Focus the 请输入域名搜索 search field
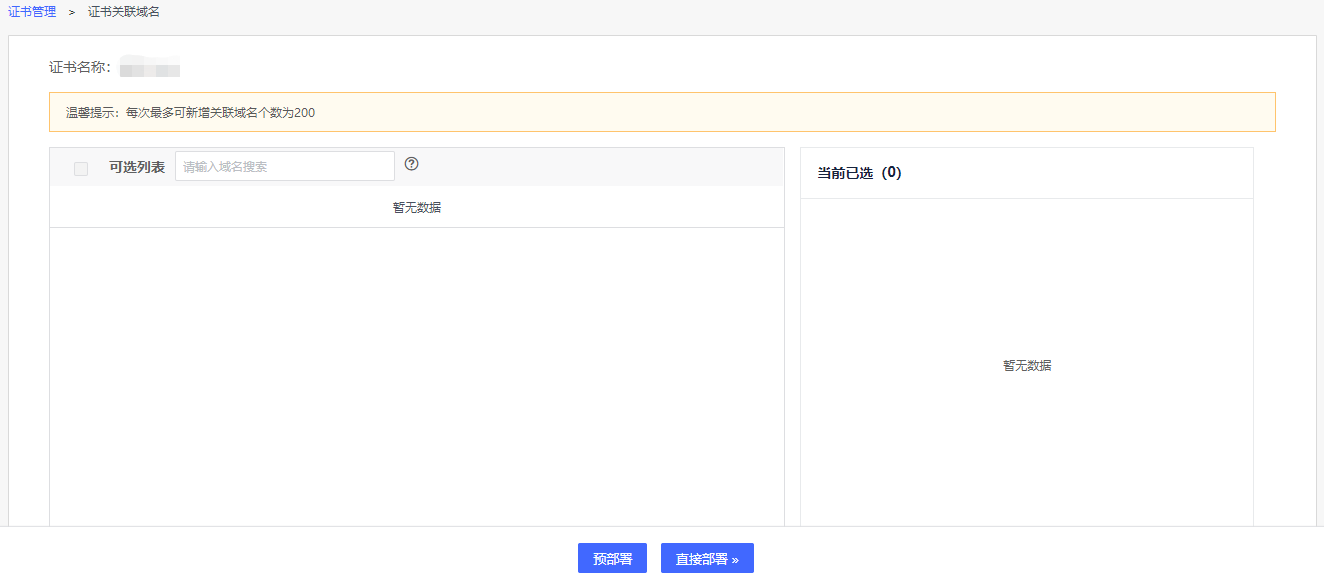This screenshot has height=579, width=1324. [x=285, y=167]
